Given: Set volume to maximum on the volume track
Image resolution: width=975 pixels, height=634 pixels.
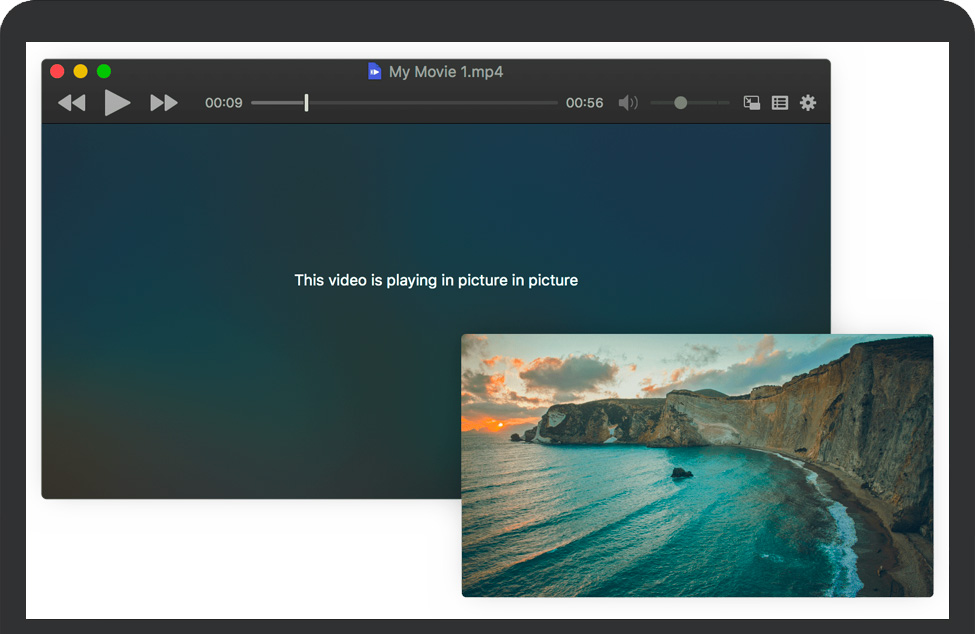Looking at the screenshot, I should coord(728,103).
